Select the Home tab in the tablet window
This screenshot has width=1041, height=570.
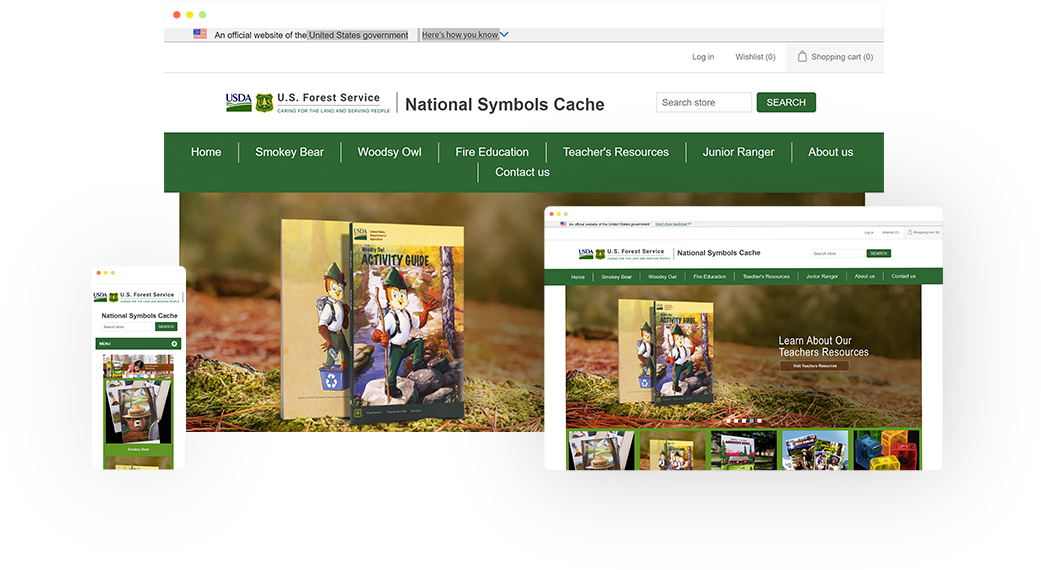[x=578, y=277]
